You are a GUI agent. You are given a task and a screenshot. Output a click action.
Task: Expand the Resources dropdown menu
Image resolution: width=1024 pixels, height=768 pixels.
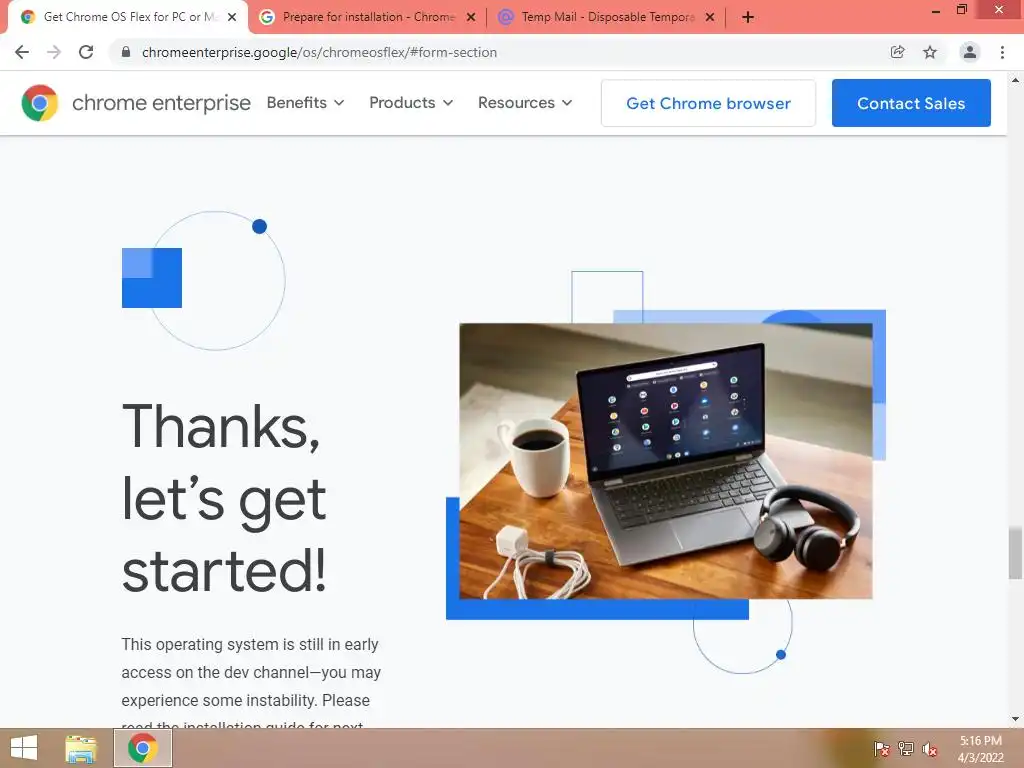click(x=525, y=103)
